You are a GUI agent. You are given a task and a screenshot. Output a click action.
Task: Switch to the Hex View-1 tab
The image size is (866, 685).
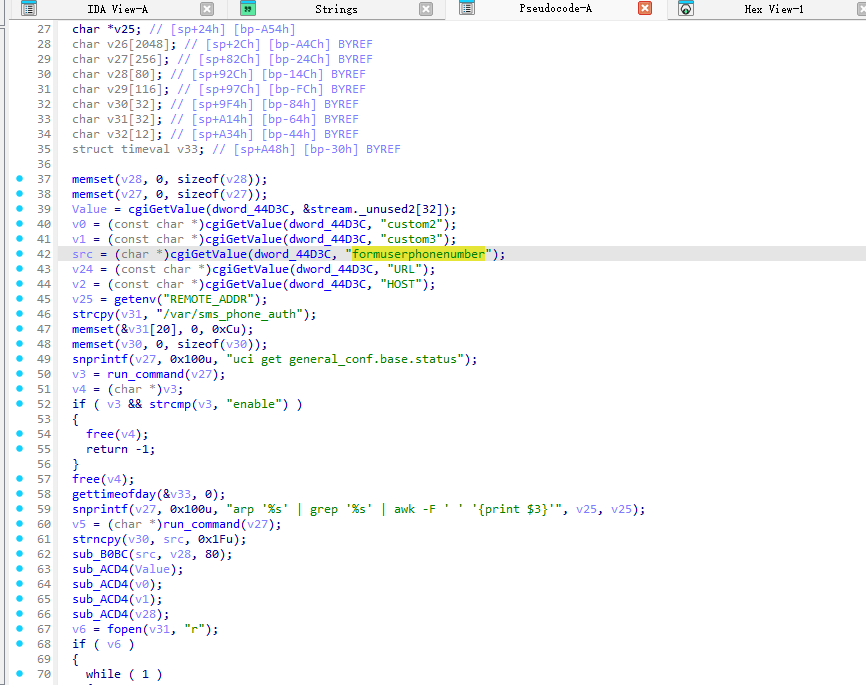click(773, 9)
